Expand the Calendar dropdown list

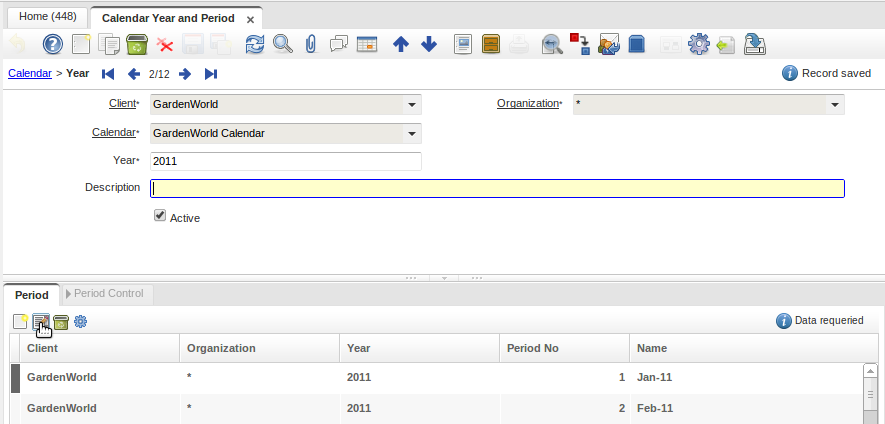(411, 133)
